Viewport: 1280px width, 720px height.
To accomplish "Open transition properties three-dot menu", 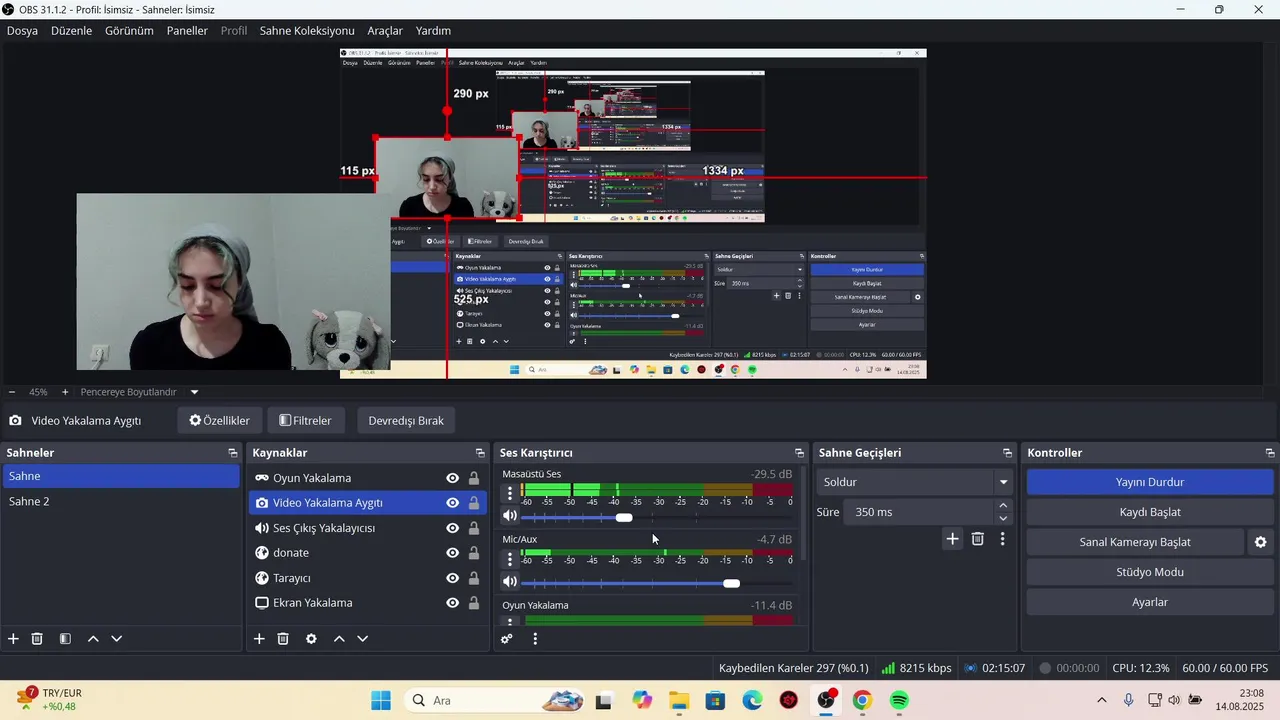I will 1003,539.
